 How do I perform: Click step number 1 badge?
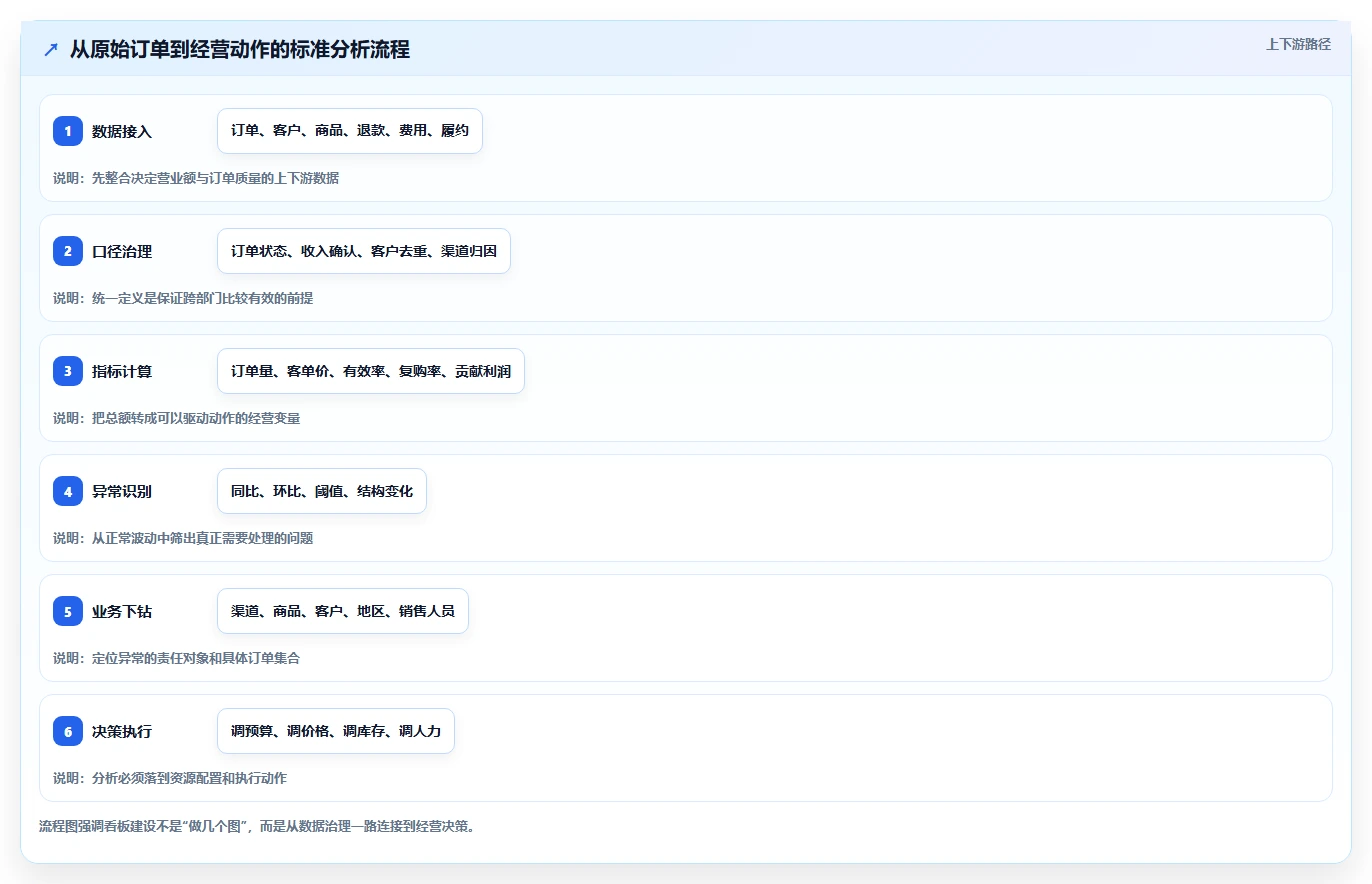pos(68,131)
